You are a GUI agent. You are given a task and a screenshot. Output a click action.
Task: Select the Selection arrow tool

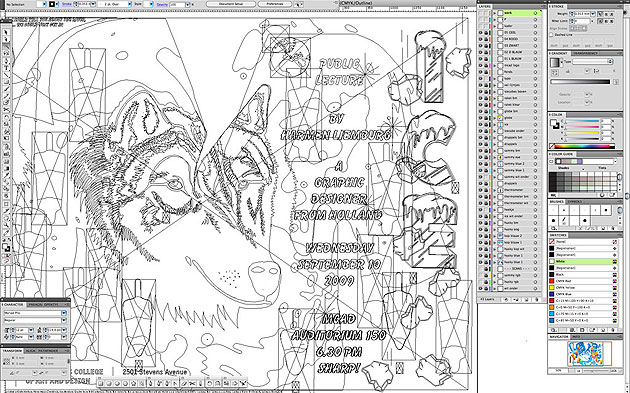pyautogui.click(x=6, y=32)
